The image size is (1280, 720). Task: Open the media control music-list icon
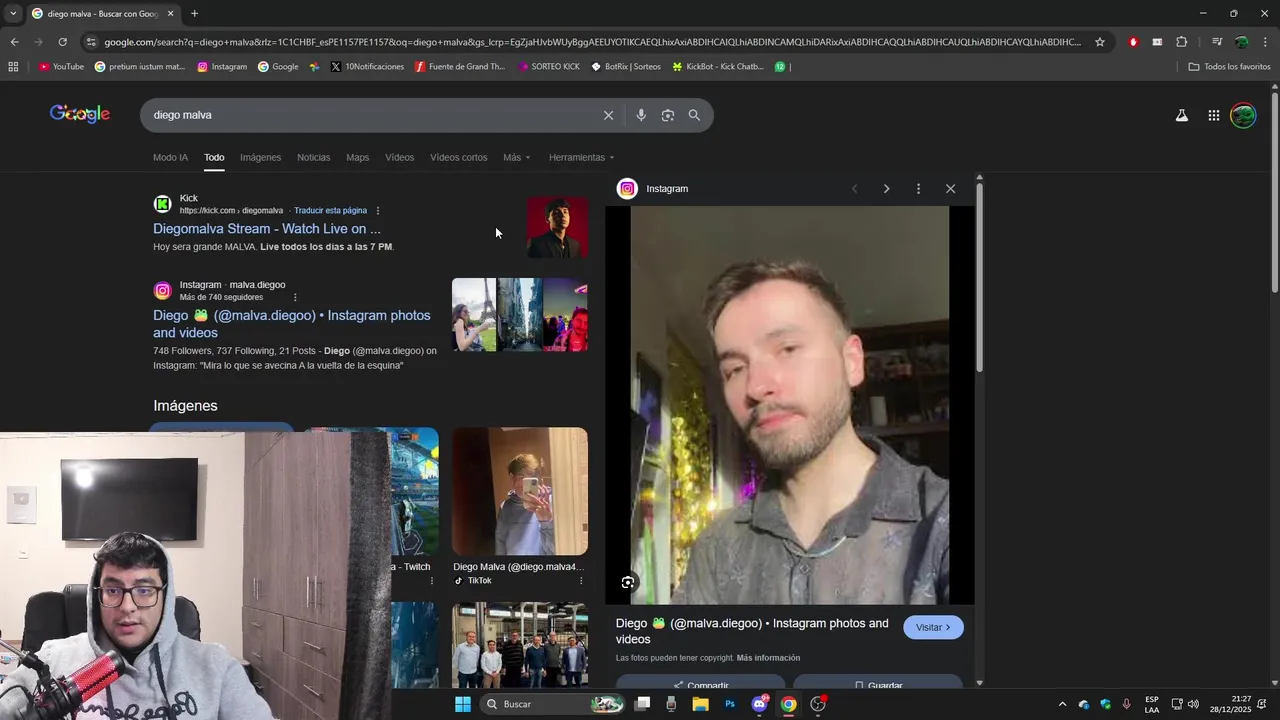coord(1217,42)
